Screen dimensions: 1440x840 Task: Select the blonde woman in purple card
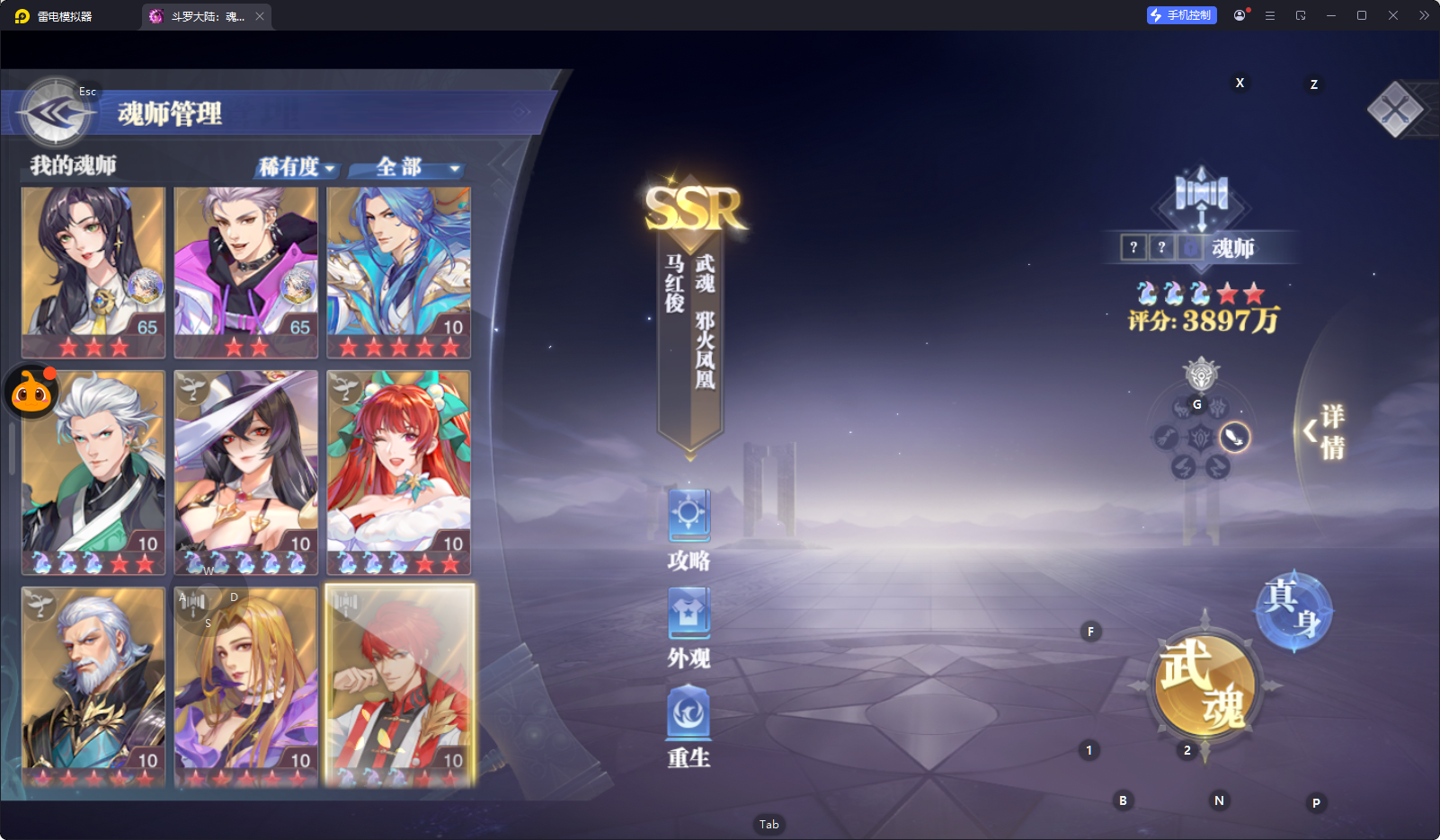(246, 687)
